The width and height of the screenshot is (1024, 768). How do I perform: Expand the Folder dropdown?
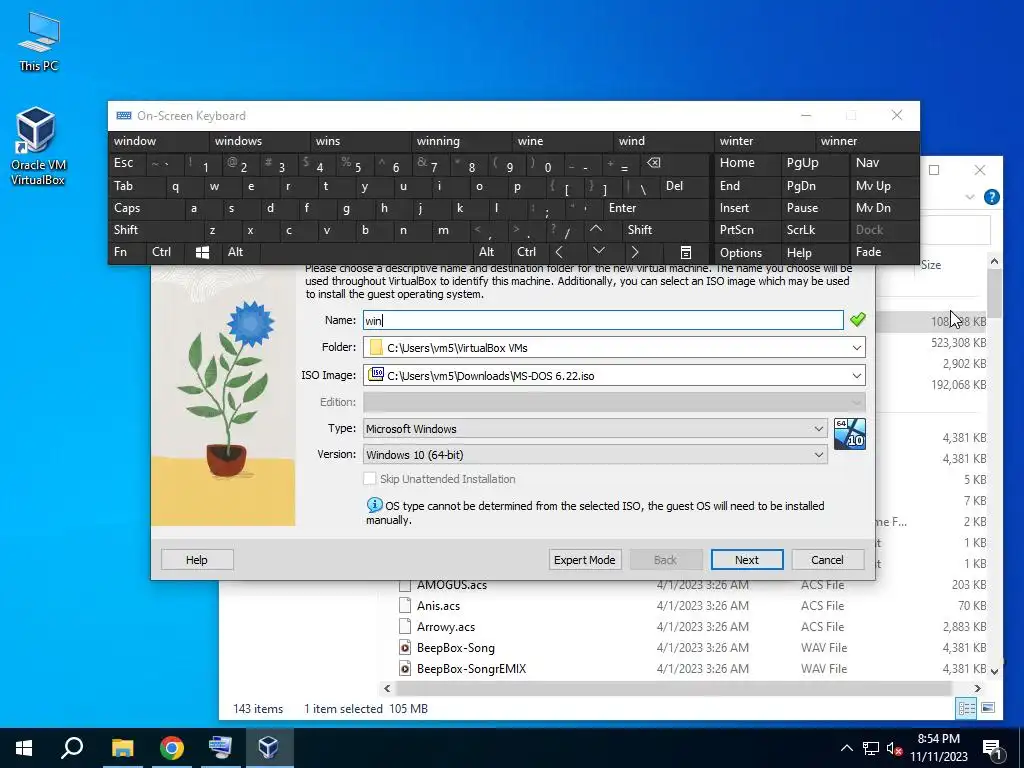[856, 347]
